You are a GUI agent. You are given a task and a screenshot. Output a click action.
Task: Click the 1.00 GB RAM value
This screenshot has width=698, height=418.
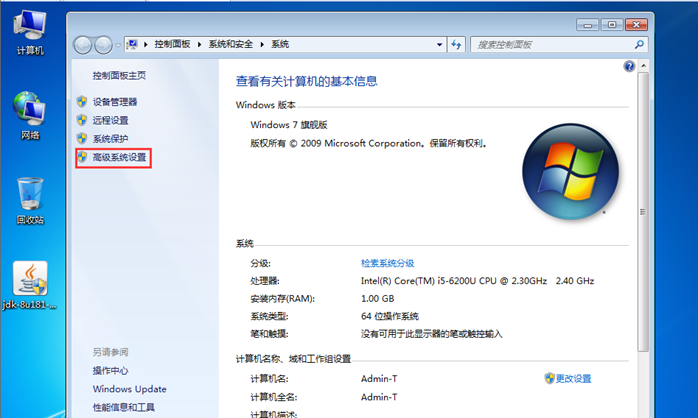(x=377, y=298)
